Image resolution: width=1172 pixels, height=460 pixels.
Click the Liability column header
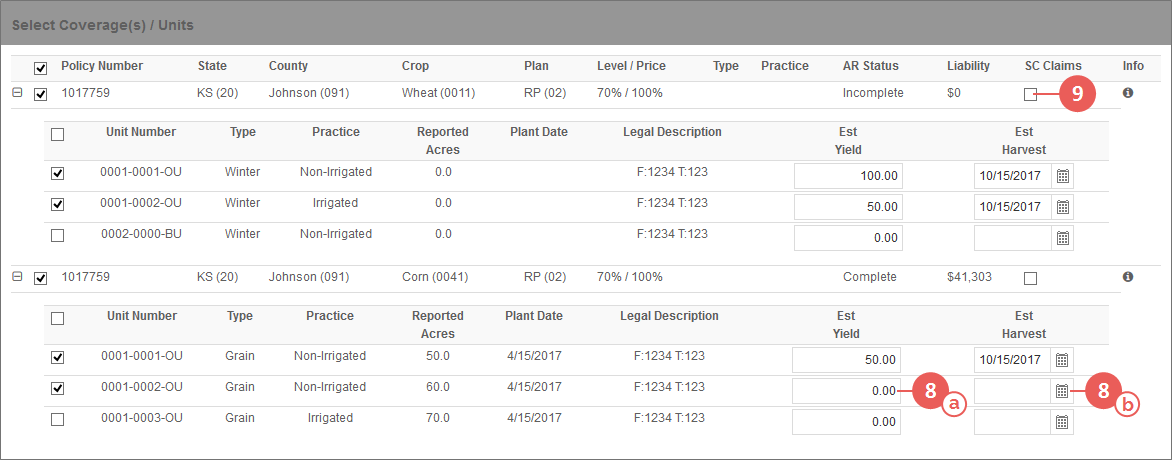[968, 66]
